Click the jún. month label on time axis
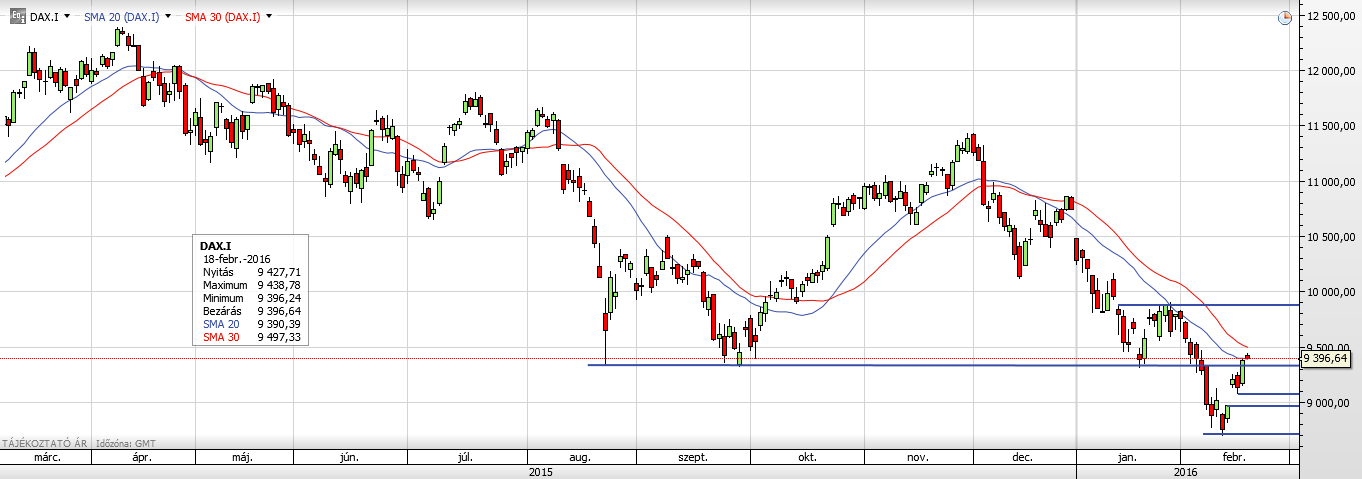The image size is (1362, 479). 350,457
